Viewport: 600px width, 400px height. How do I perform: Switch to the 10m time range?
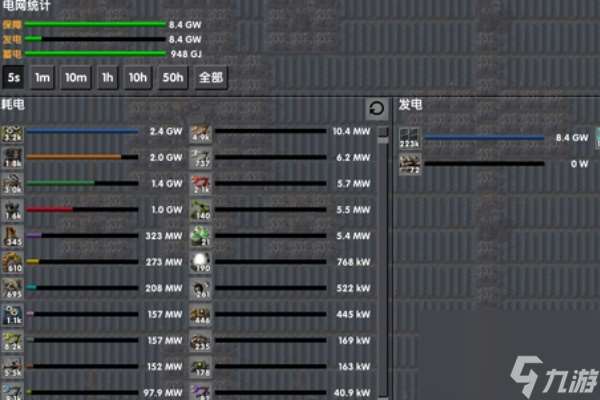point(76,78)
